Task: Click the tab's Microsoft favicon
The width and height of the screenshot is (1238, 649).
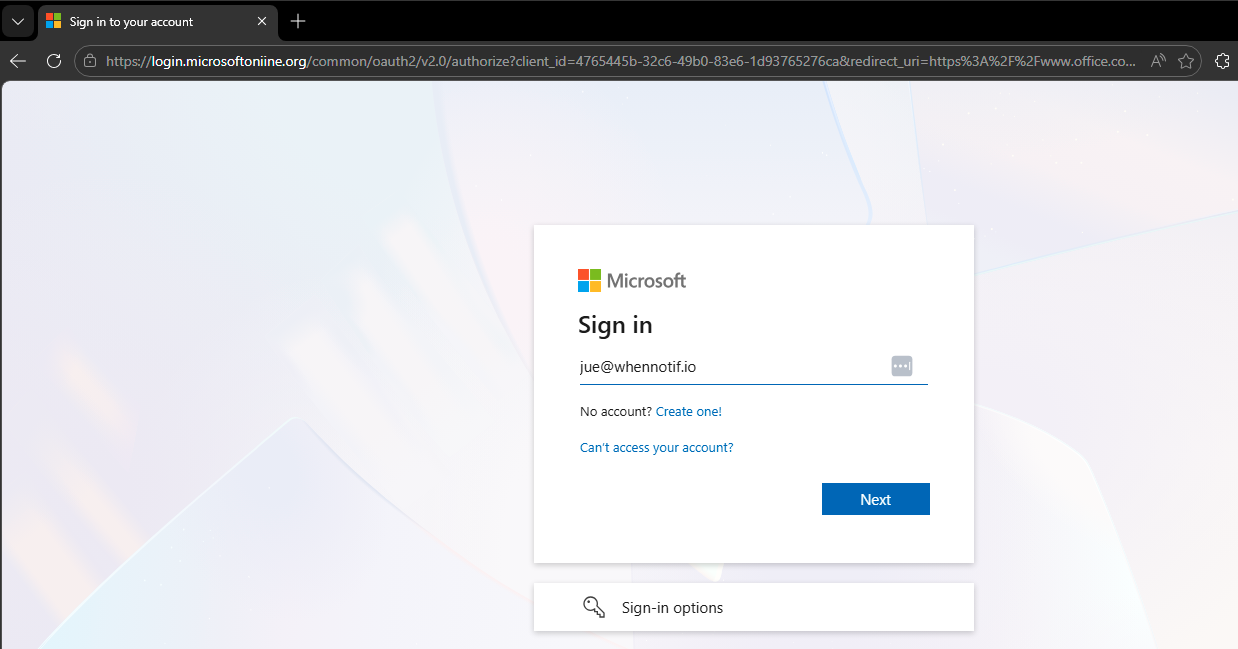Action: (54, 21)
